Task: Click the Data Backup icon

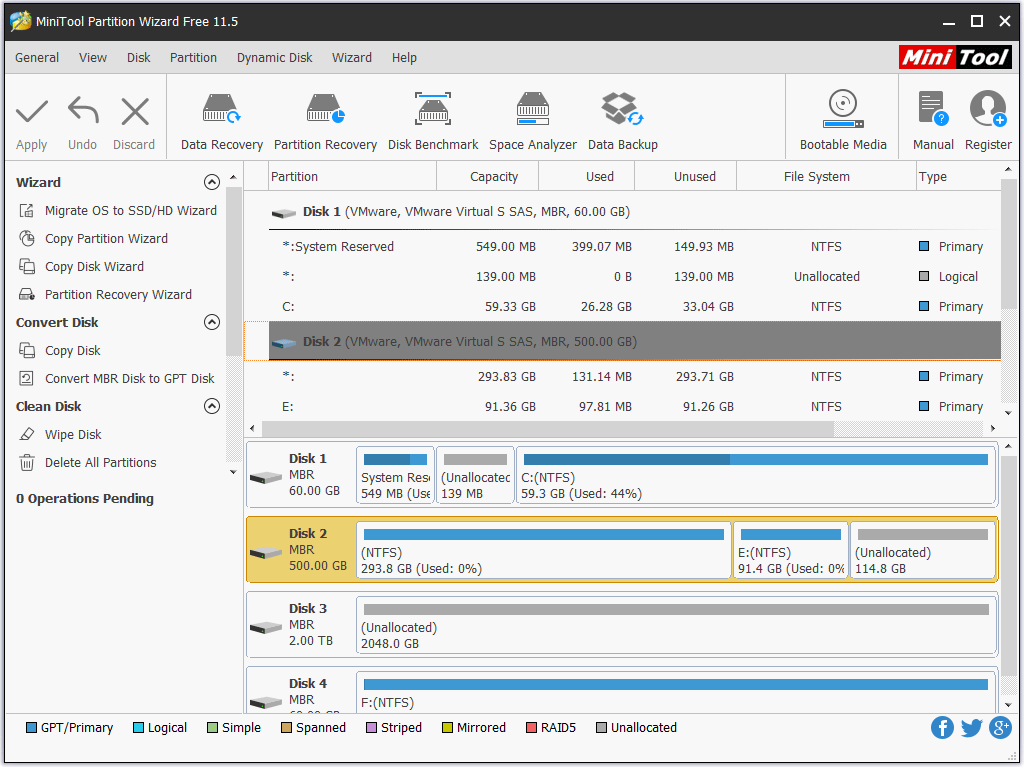Action: coord(622,121)
